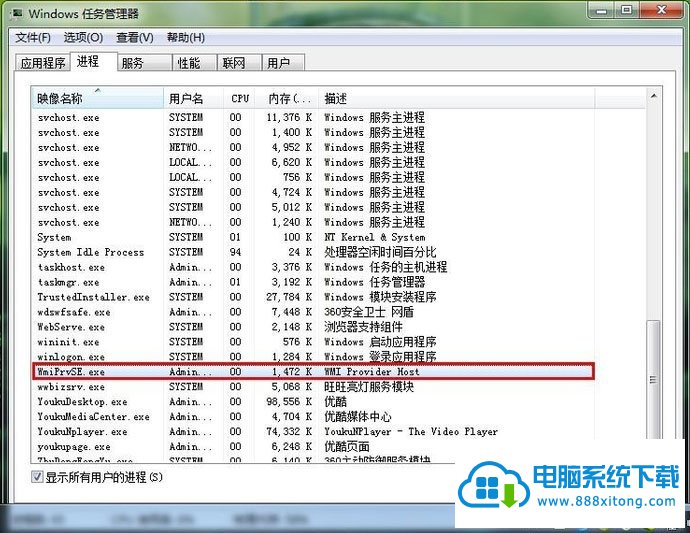690x533 pixels.
Task: Select the YoukuDesktop.exe process
Action: 313,402
